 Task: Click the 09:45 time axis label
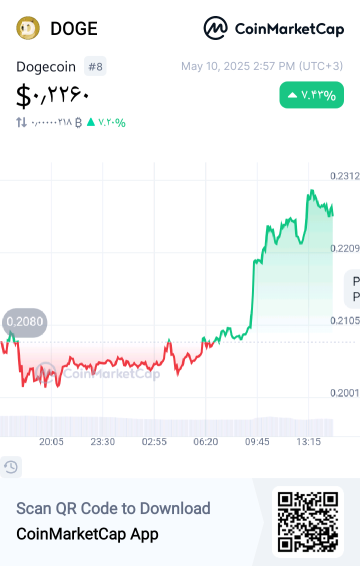click(257, 442)
